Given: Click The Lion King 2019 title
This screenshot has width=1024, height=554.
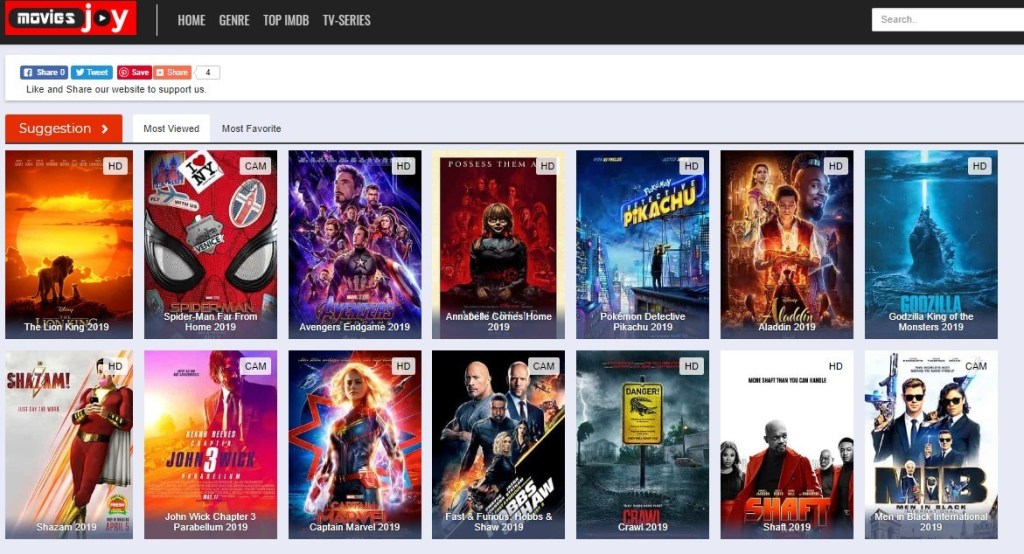Looking at the screenshot, I should pos(67,327).
